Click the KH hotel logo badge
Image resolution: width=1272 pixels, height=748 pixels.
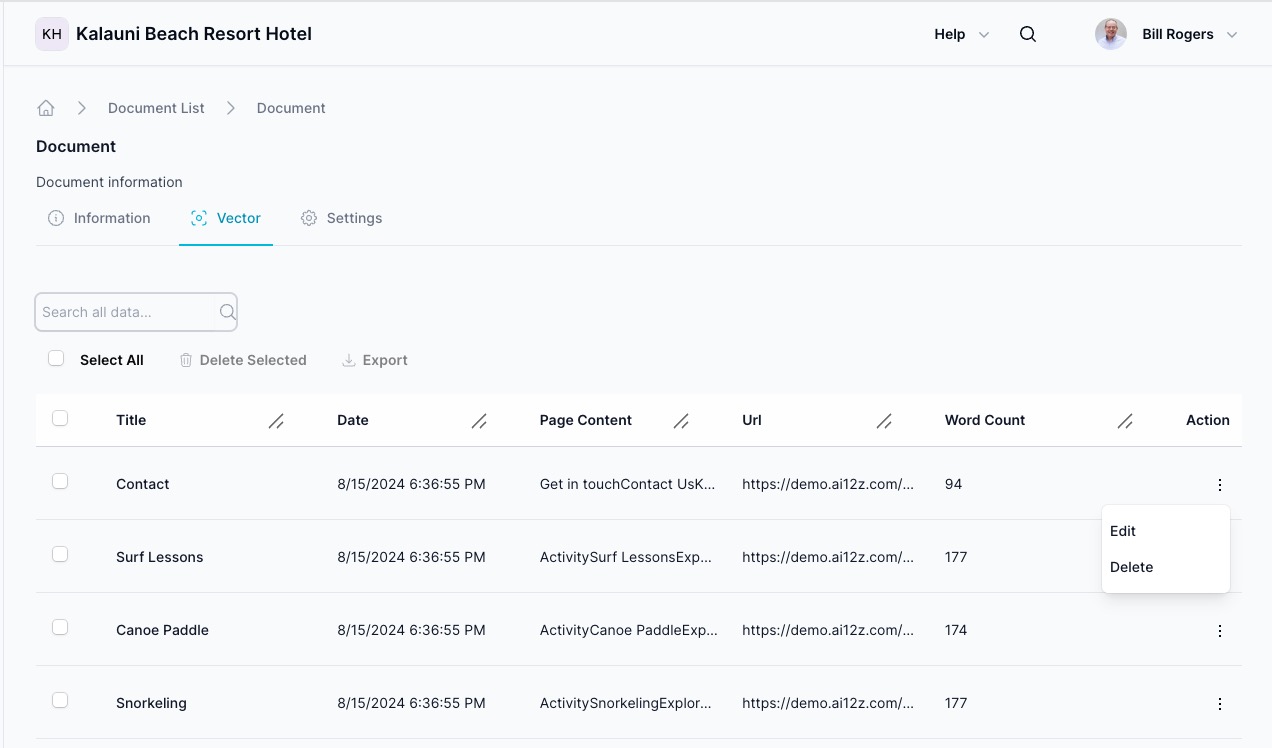[x=52, y=34]
